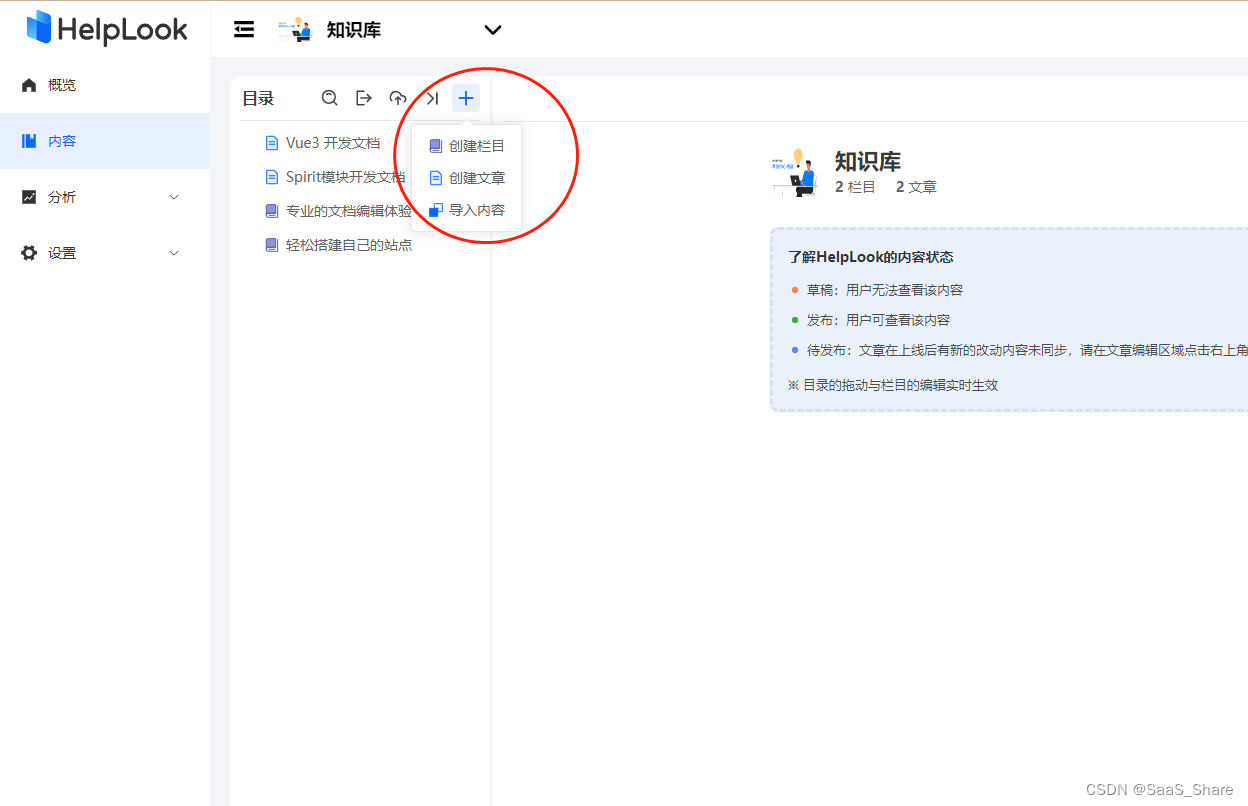Click the 2 栏目 count

[x=855, y=187]
